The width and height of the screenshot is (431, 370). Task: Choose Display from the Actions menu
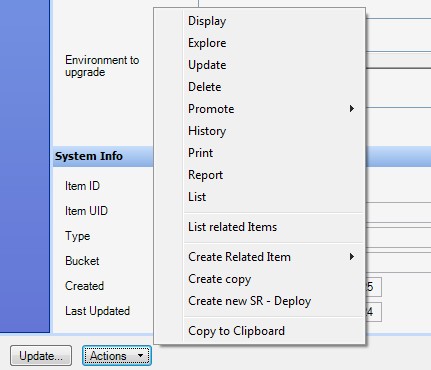[x=259, y=21]
